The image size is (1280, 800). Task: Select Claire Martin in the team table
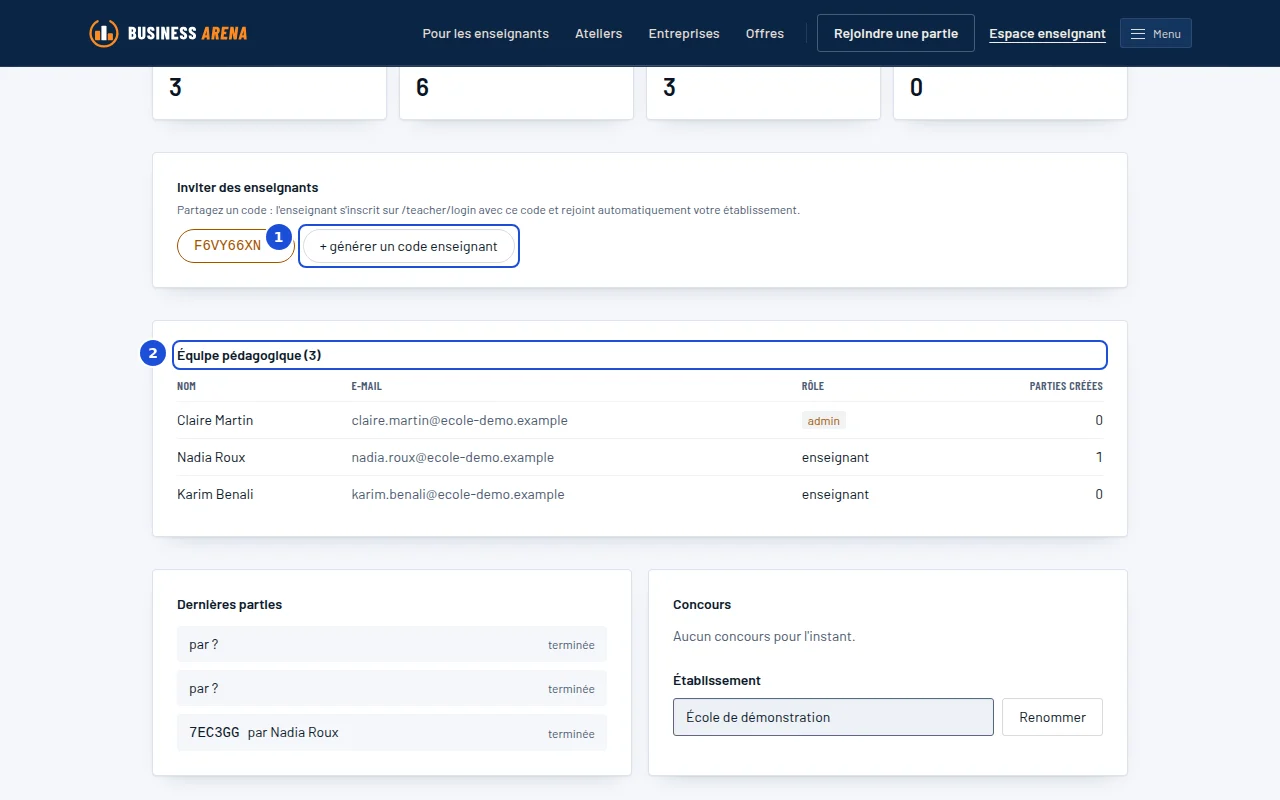[x=215, y=420]
